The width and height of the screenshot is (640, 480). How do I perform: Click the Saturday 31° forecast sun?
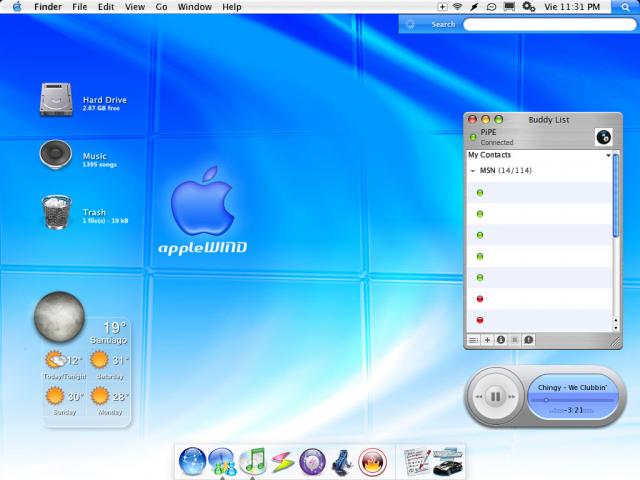click(99, 360)
